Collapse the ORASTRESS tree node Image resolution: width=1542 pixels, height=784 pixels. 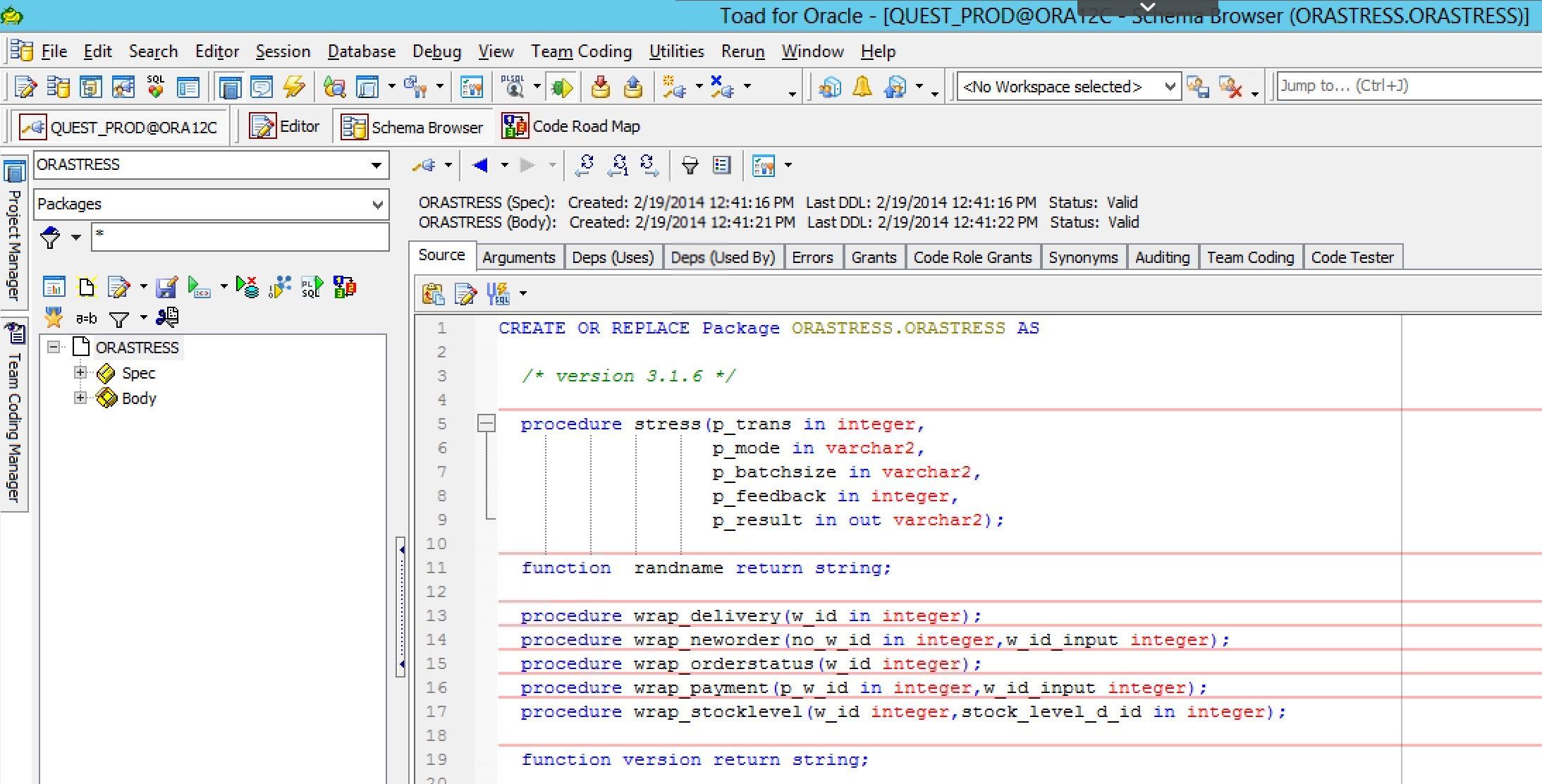coord(54,347)
